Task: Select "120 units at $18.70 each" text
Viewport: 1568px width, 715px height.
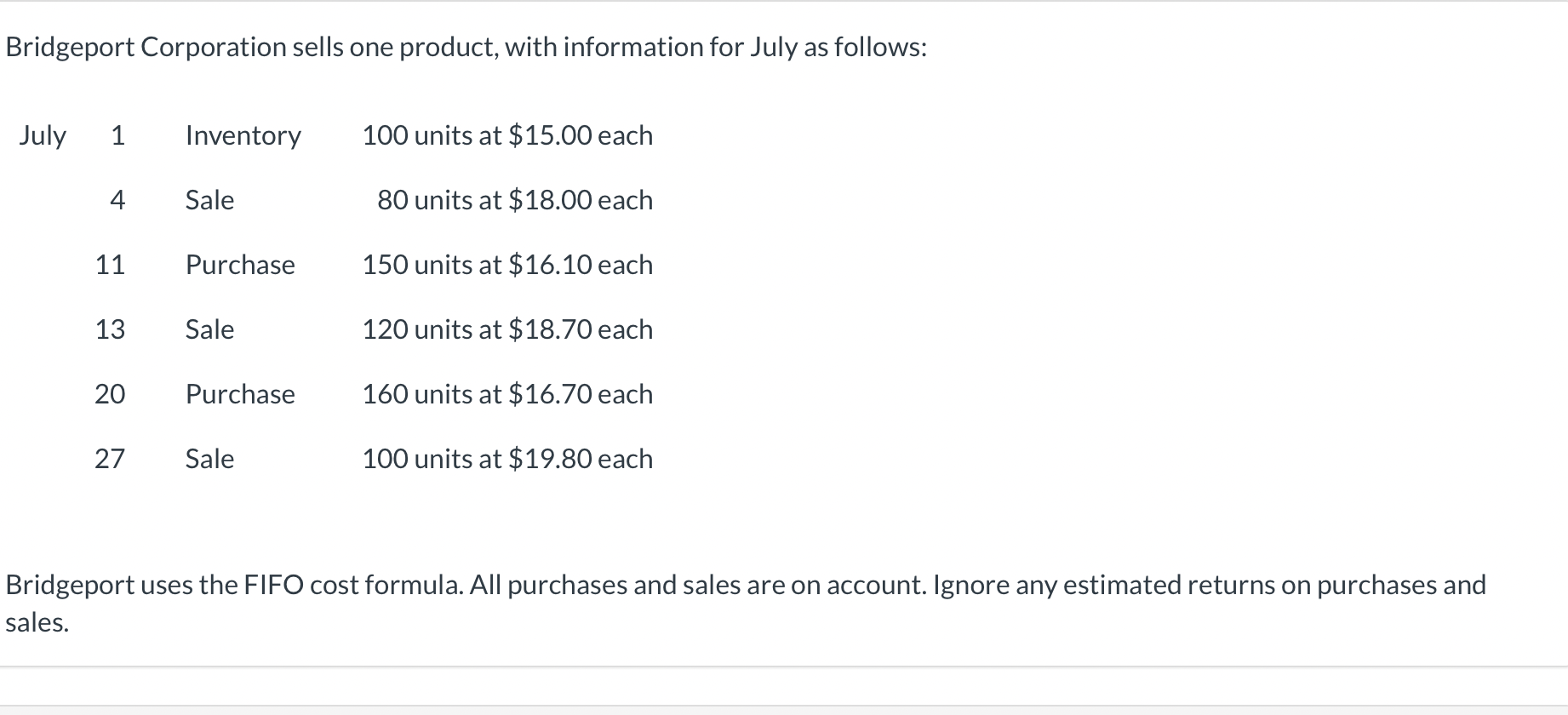Action: [x=507, y=329]
